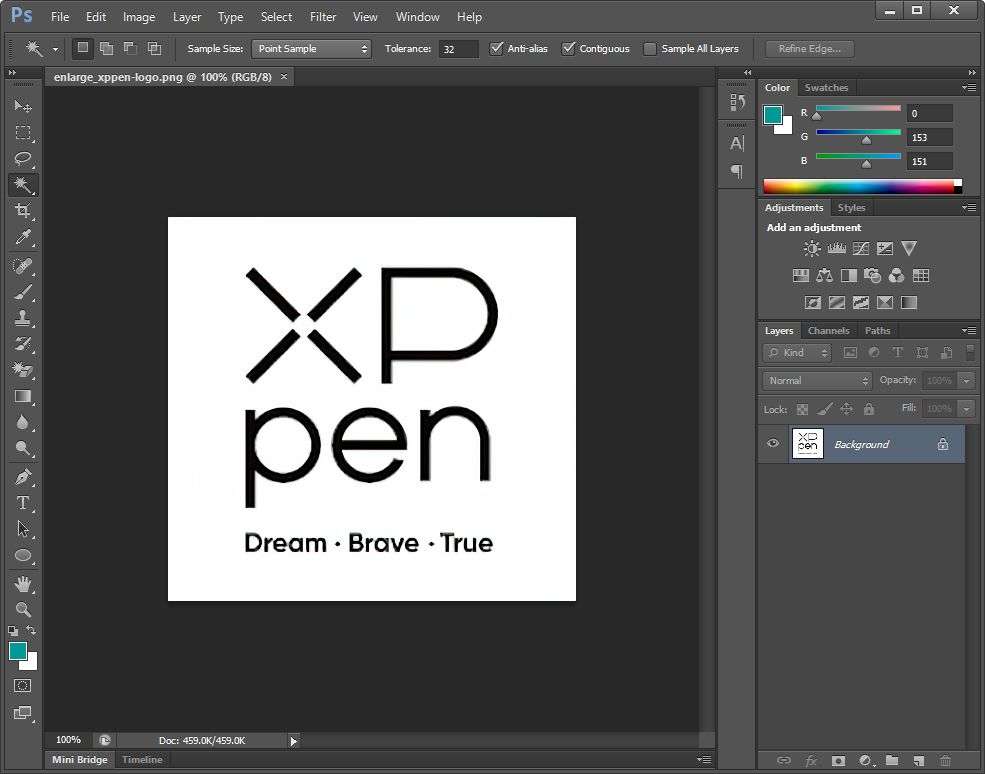Select the Zoom tool
Viewport: 985px width, 774px height.
(x=22, y=610)
